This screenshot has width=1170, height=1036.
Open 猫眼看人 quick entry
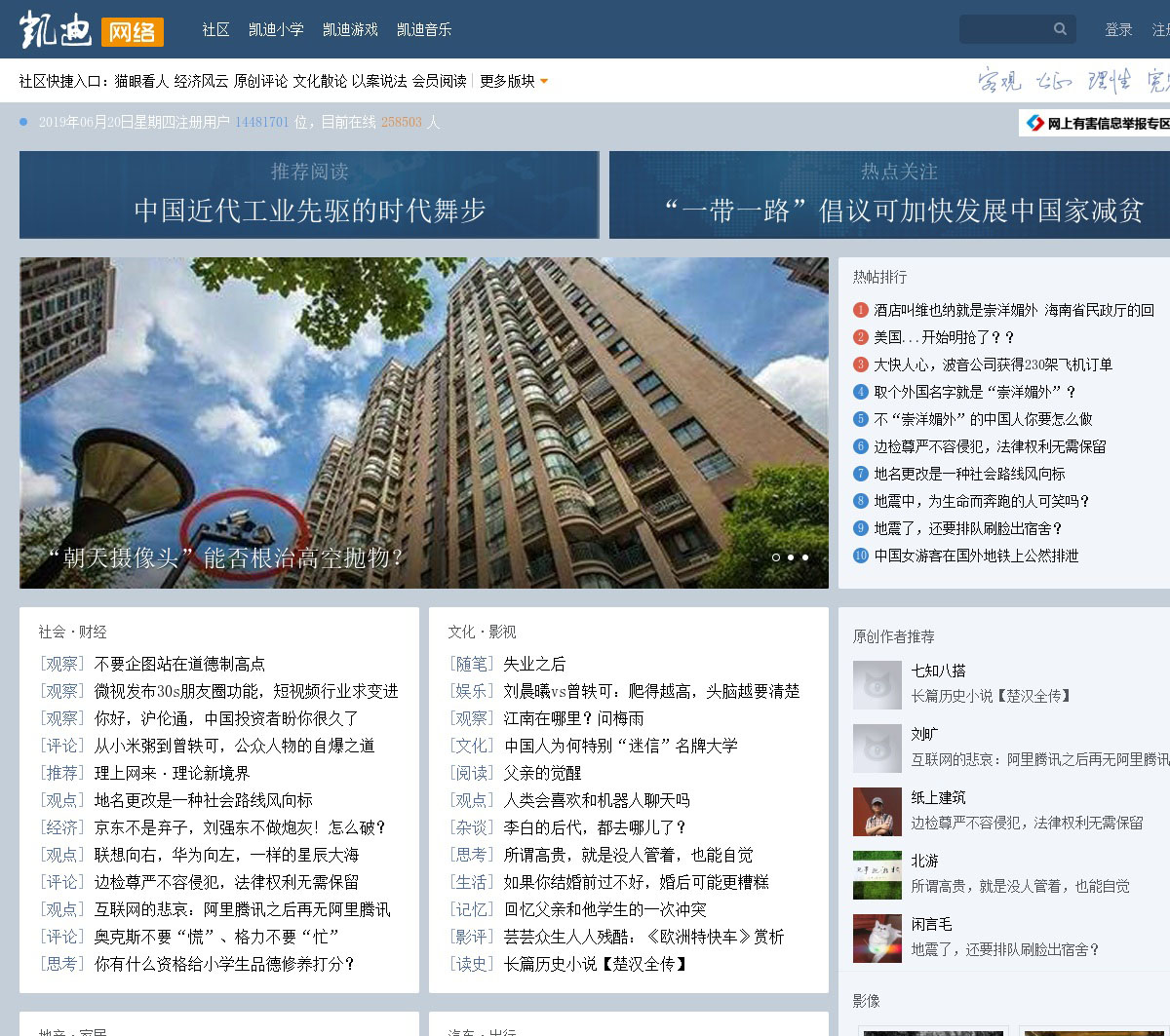141,81
